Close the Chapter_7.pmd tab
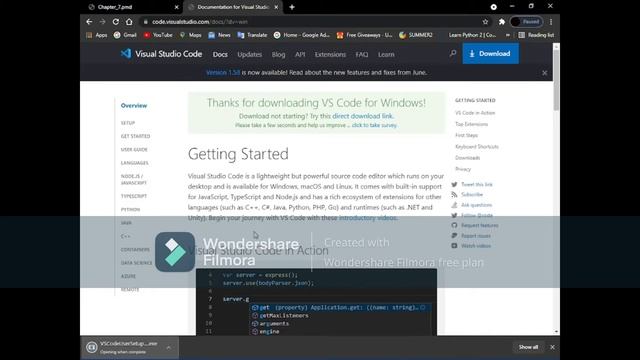This screenshot has height=360, width=640. point(176,7)
